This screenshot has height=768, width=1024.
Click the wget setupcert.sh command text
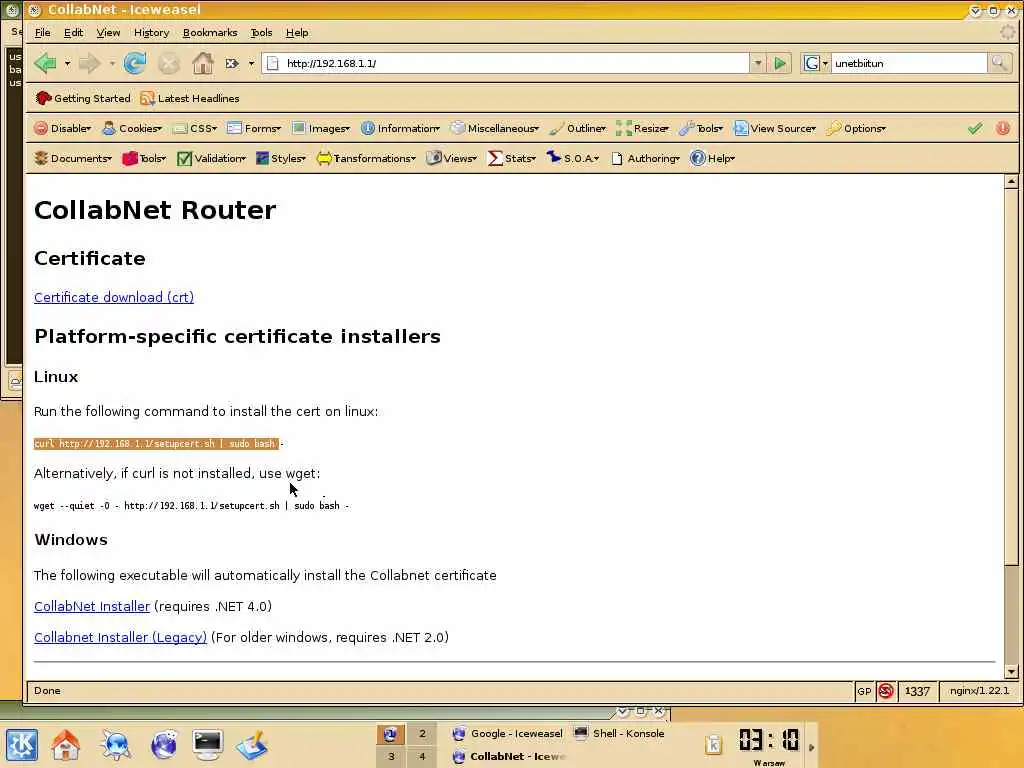191,505
